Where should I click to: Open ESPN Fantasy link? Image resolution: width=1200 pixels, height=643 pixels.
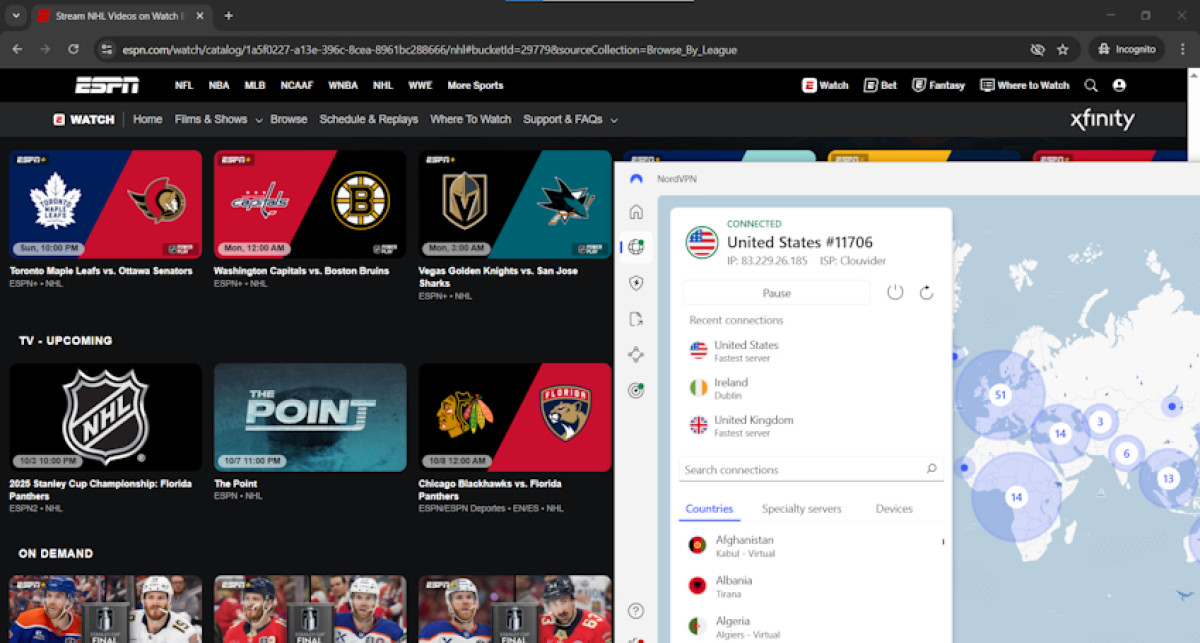coord(938,85)
